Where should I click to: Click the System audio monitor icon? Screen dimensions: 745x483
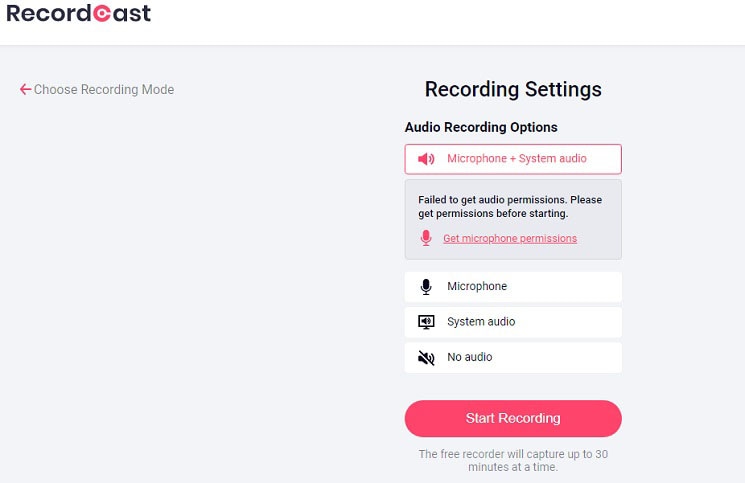[426, 322]
